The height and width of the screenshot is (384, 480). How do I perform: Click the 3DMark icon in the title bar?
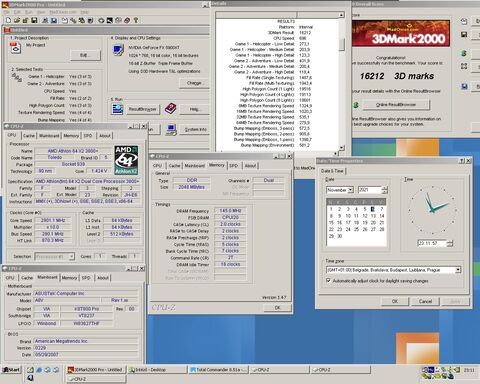[x=5, y=5]
